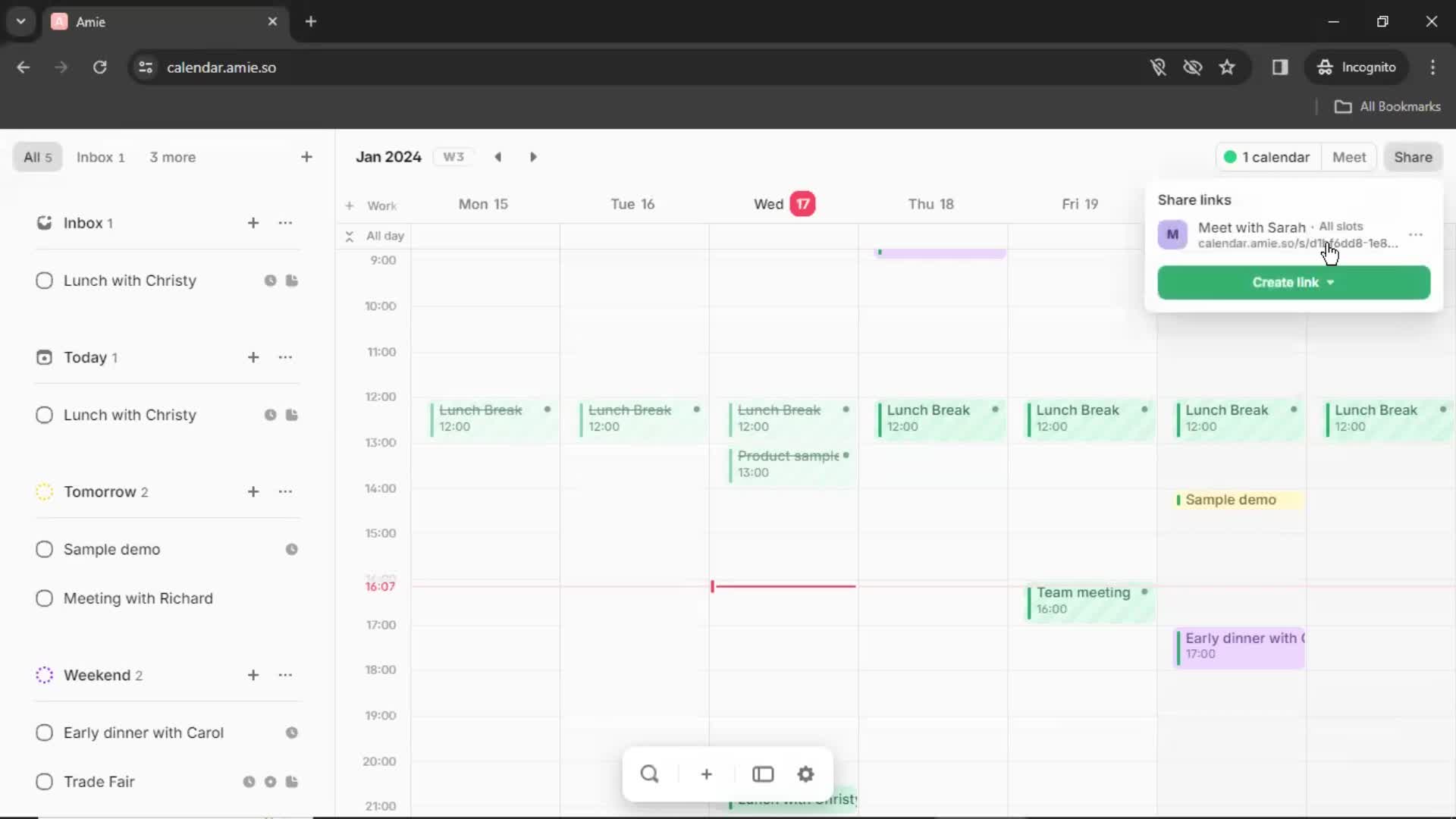Click the forward navigation arrow for next week

(534, 156)
